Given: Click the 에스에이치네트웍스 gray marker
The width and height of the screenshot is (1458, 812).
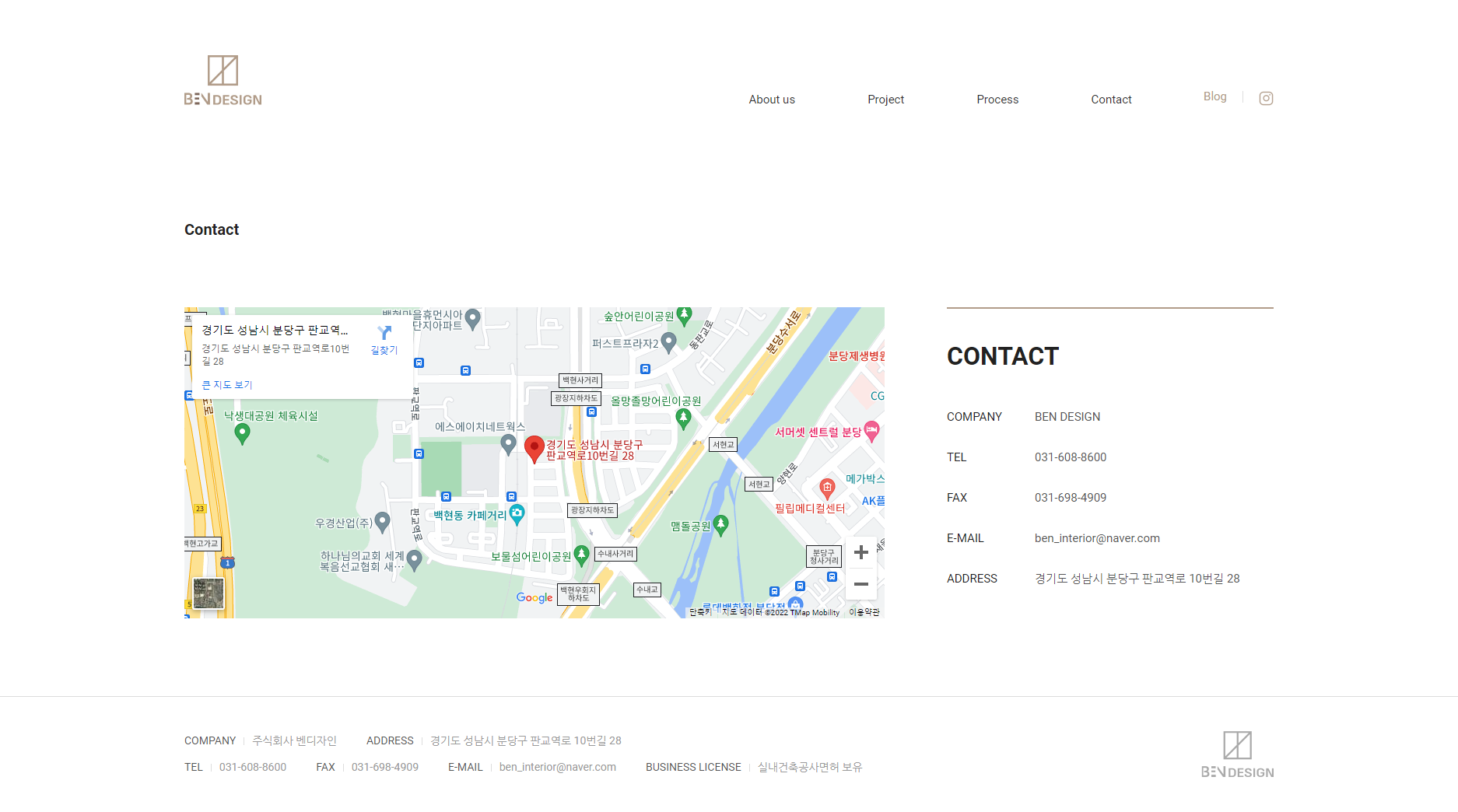Looking at the screenshot, I should pos(508,444).
